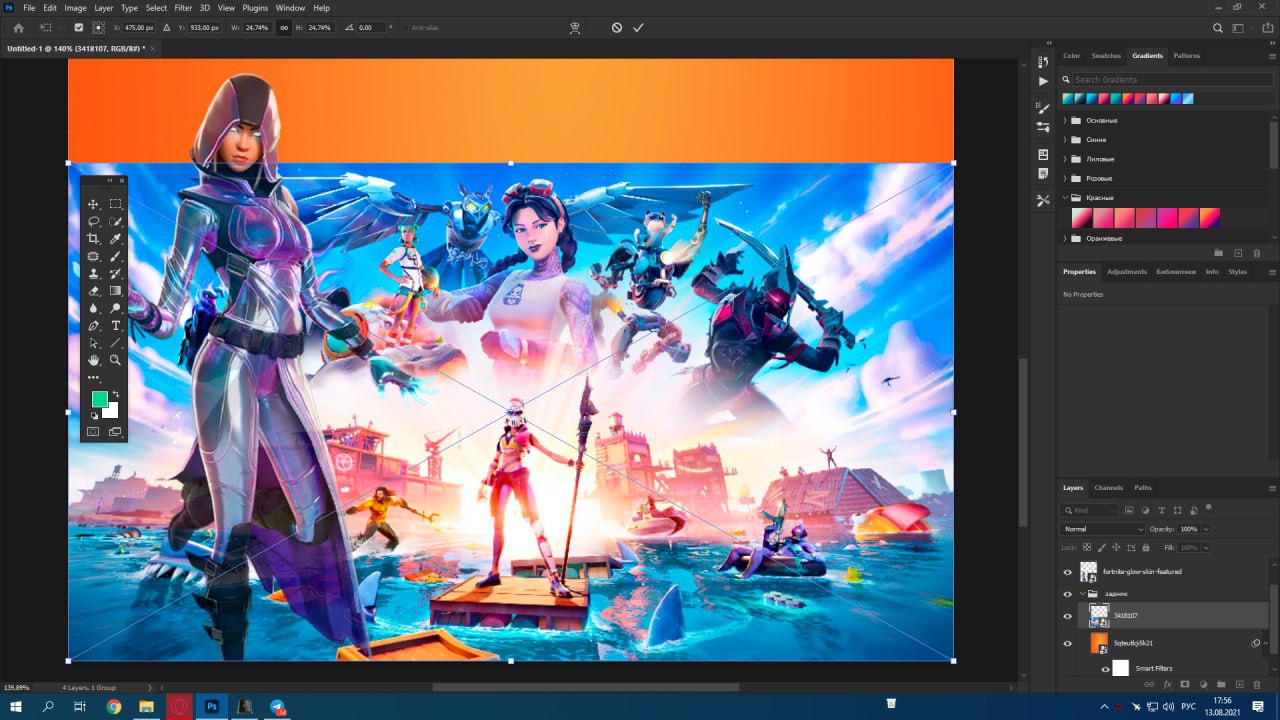Image resolution: width=1280 pixels, height=720 pixels.
Task: Select the Crop tool
Action: (94, 239)
